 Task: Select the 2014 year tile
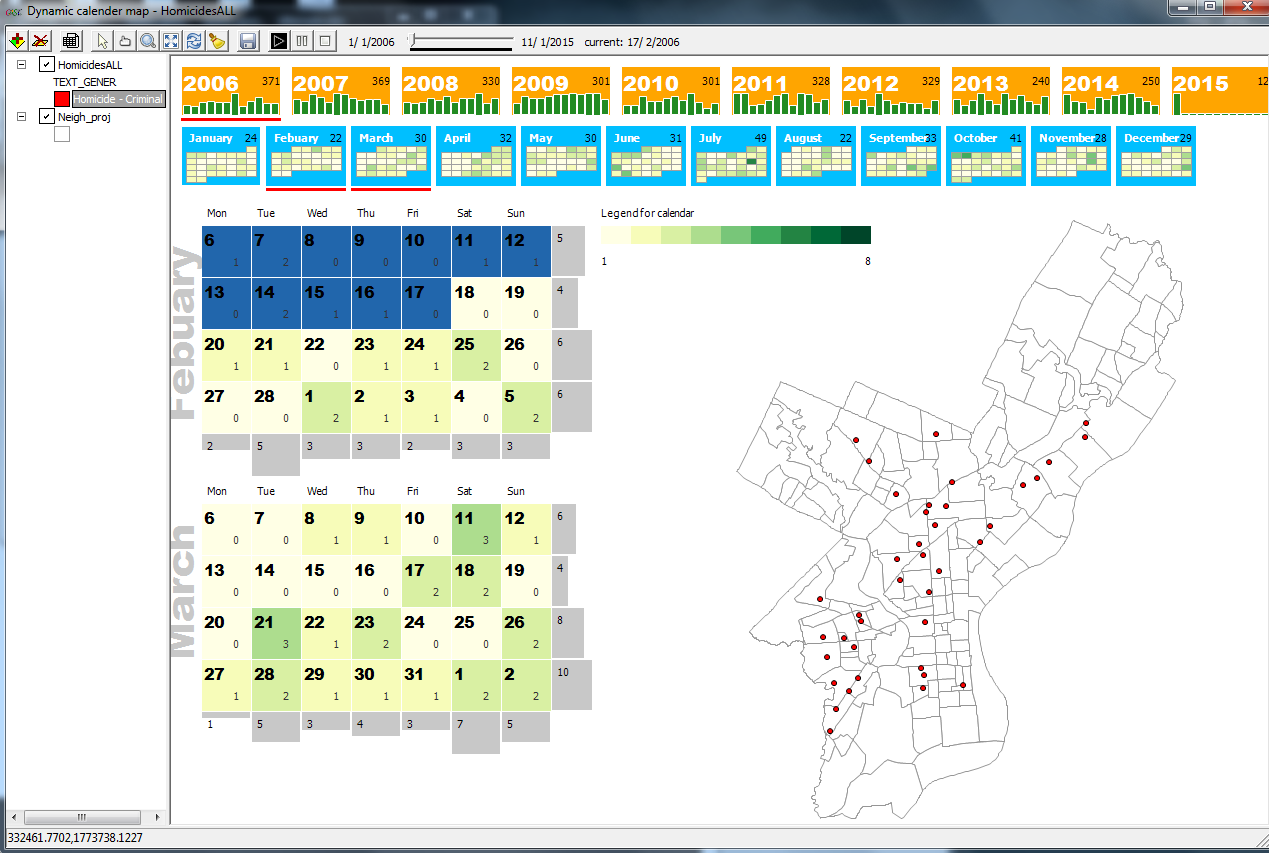pyautogui.click(x=1112, y=92)
